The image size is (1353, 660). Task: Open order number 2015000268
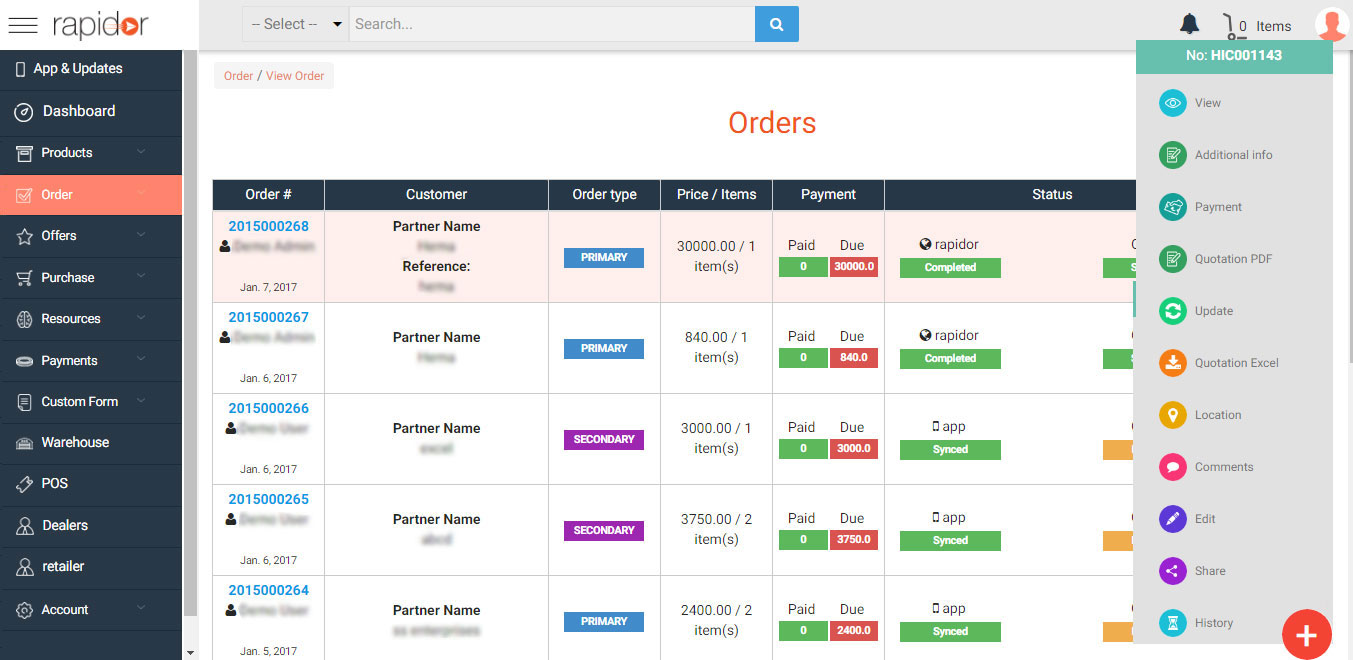click(x=268, y=226)
